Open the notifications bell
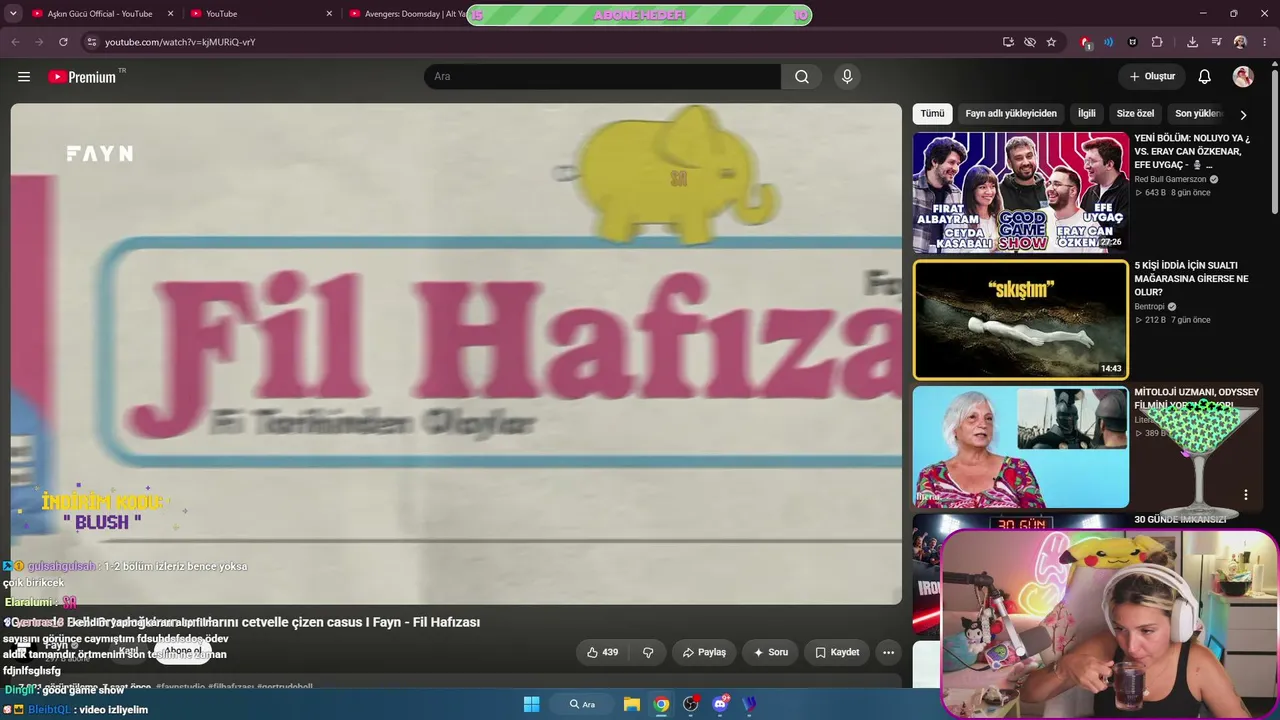The width and height of the screenshot is (1280, 720). (1205, 77)
